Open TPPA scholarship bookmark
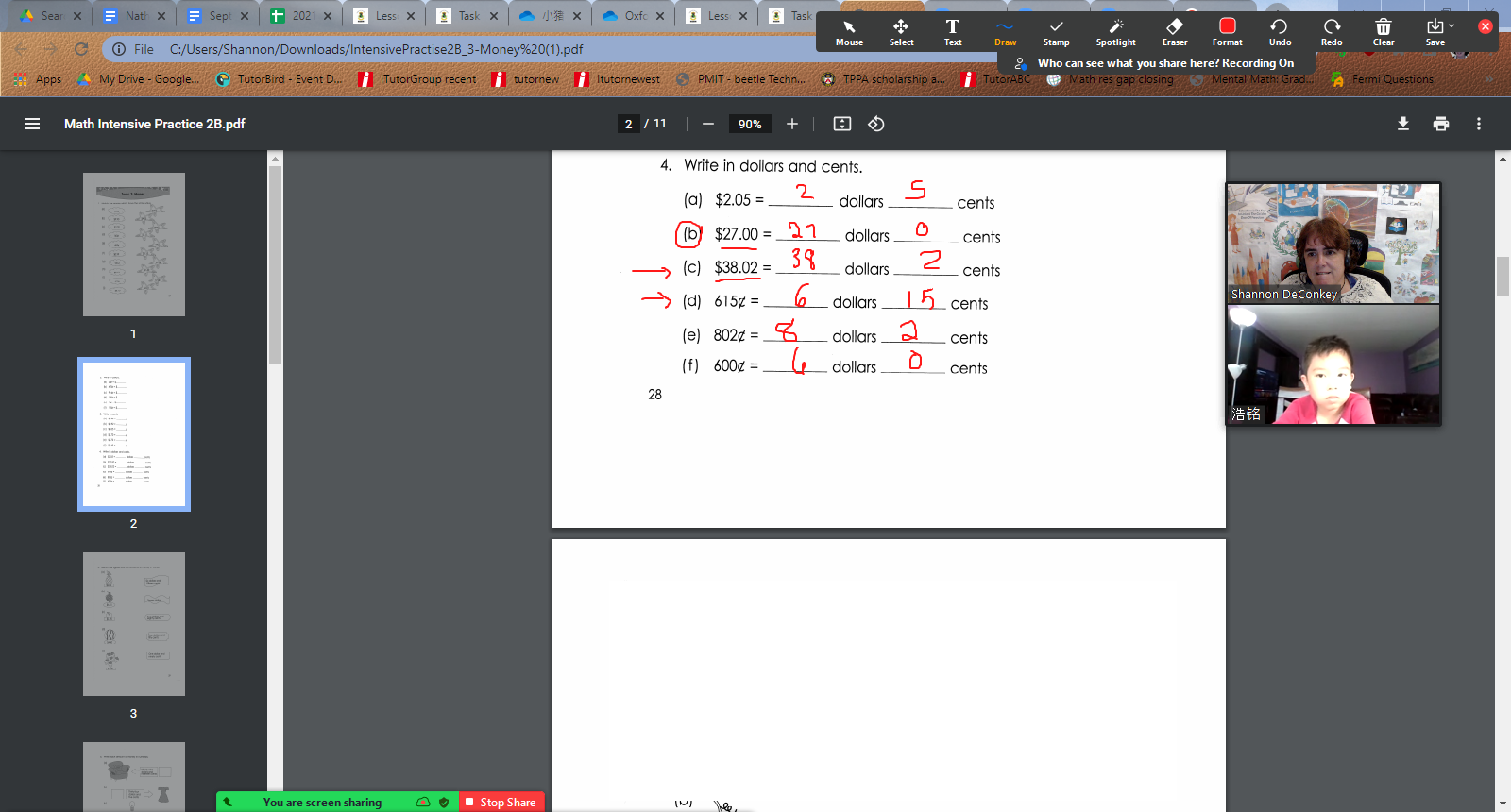 pyautogui.click(x=883, y=79)
